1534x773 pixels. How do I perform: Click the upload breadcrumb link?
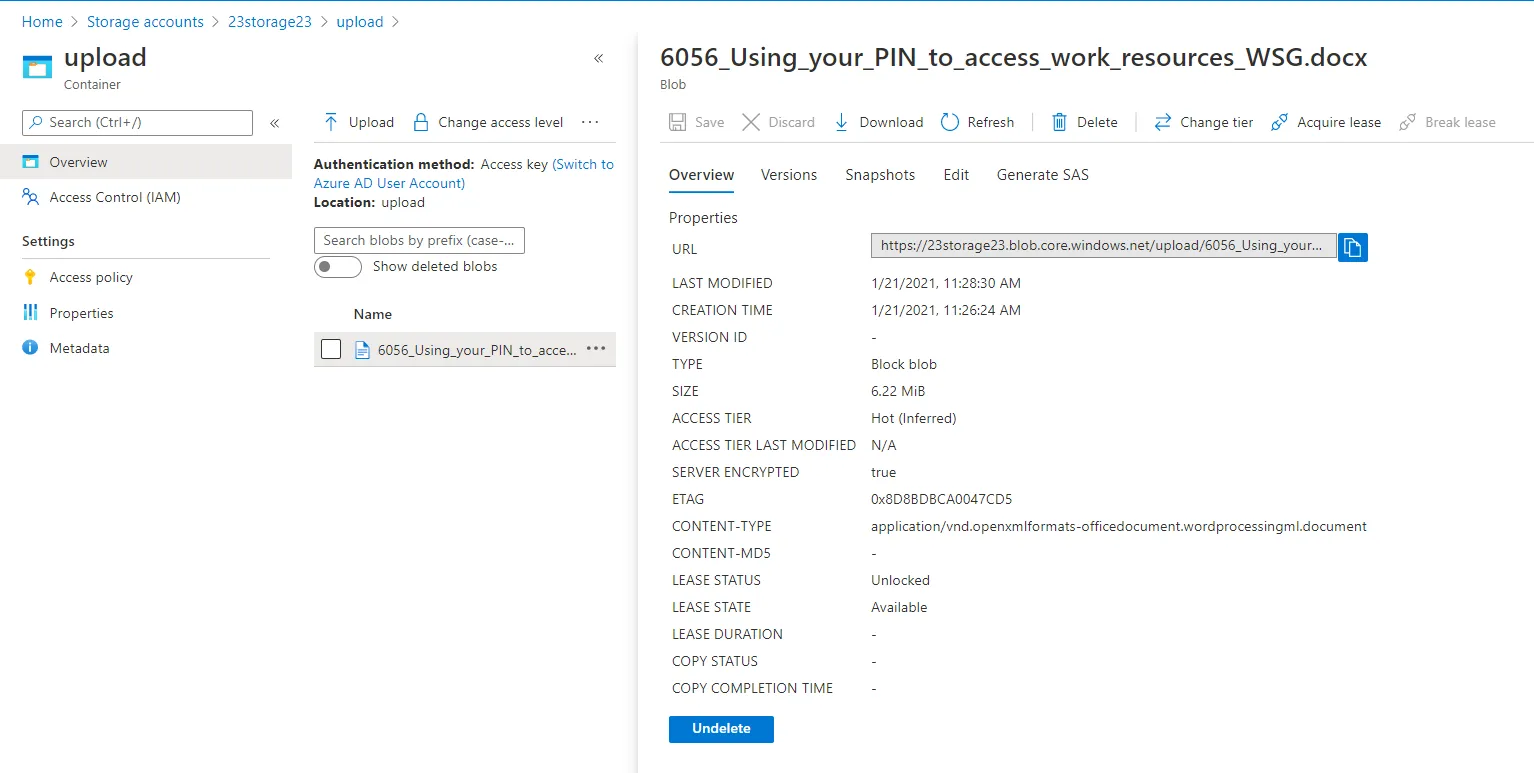pyautogui.click(x=360, y=22)
